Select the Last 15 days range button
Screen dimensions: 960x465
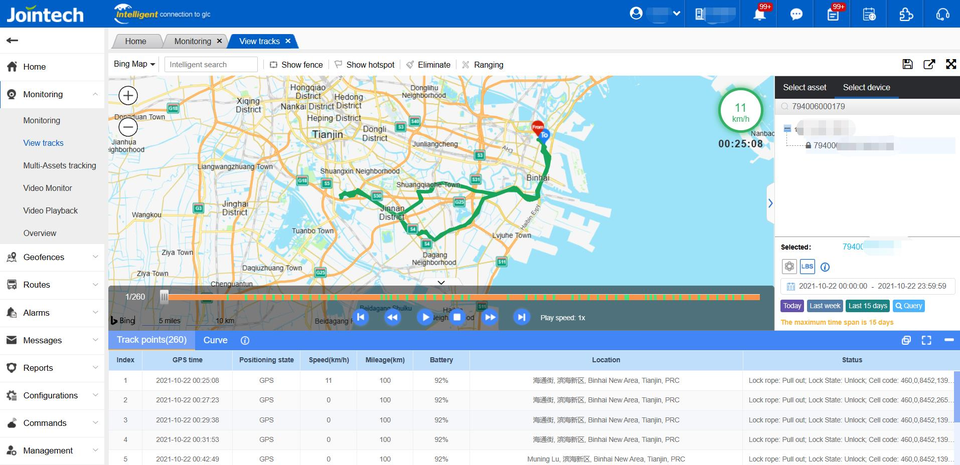868,306
